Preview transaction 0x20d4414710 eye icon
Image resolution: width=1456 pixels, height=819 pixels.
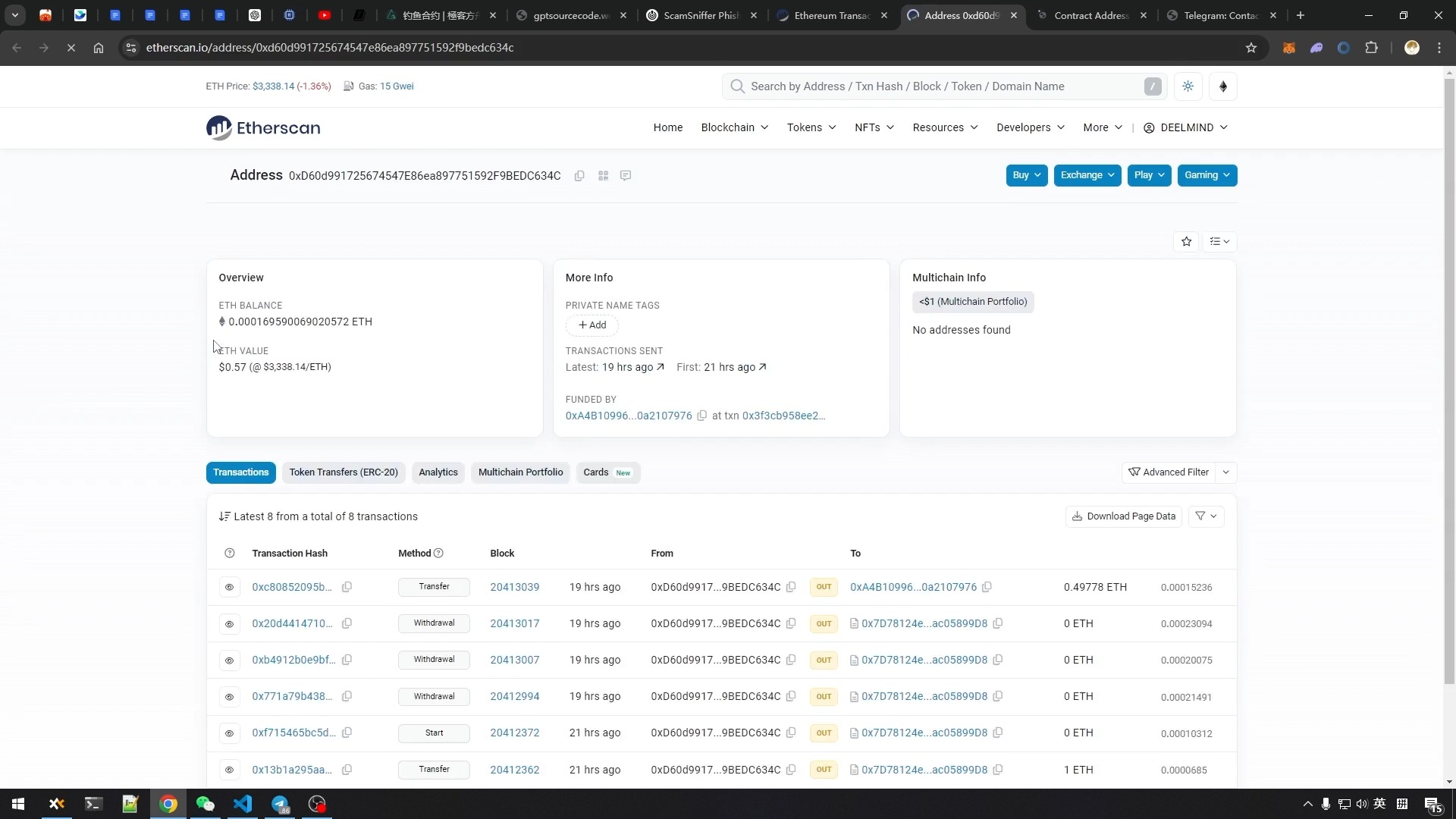[x=229, y=624]
